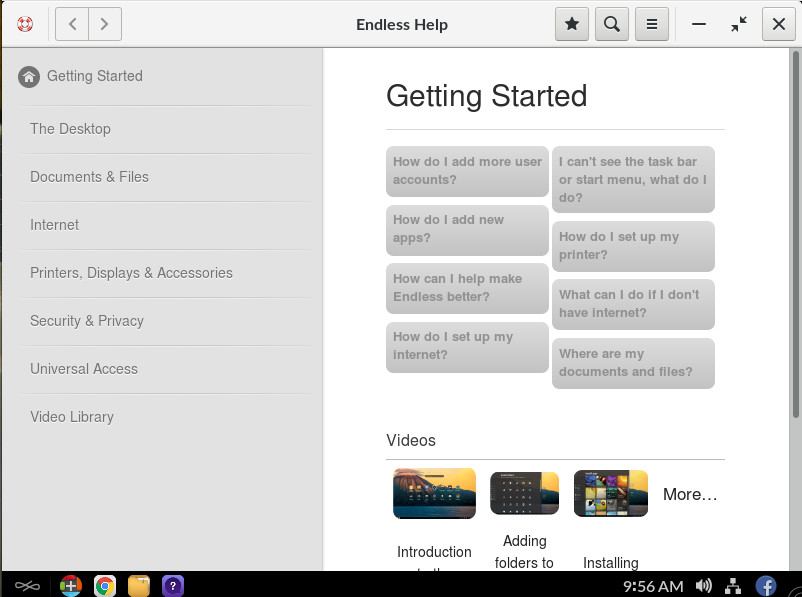Open Chrome from the taskbar
This screenshot has width=802, height=597.
(x=104, y=586)
